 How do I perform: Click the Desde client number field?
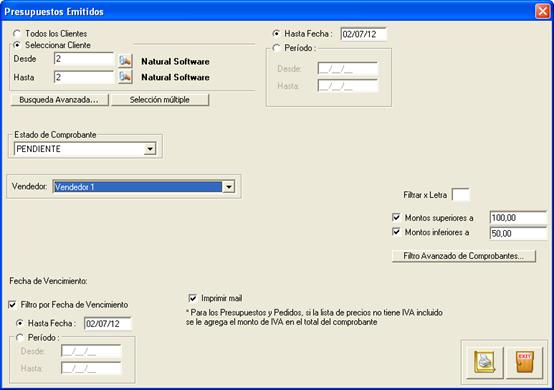coord(84,59)
